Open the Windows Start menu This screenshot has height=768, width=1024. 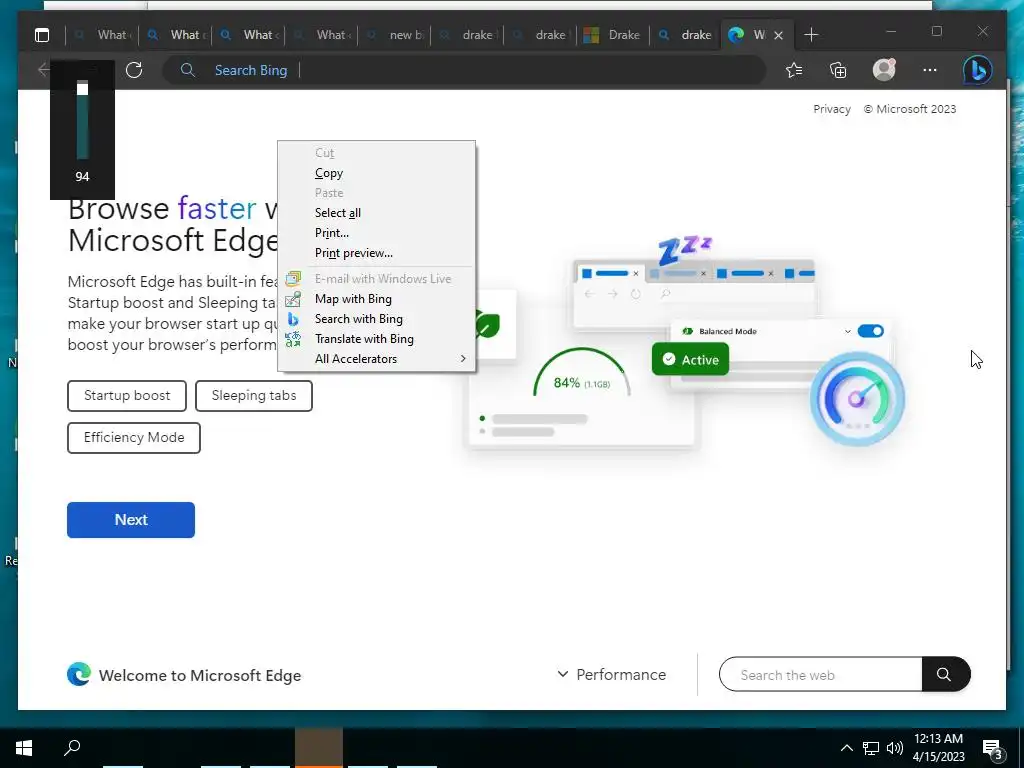pyautogui.click(x=24, y=748)
